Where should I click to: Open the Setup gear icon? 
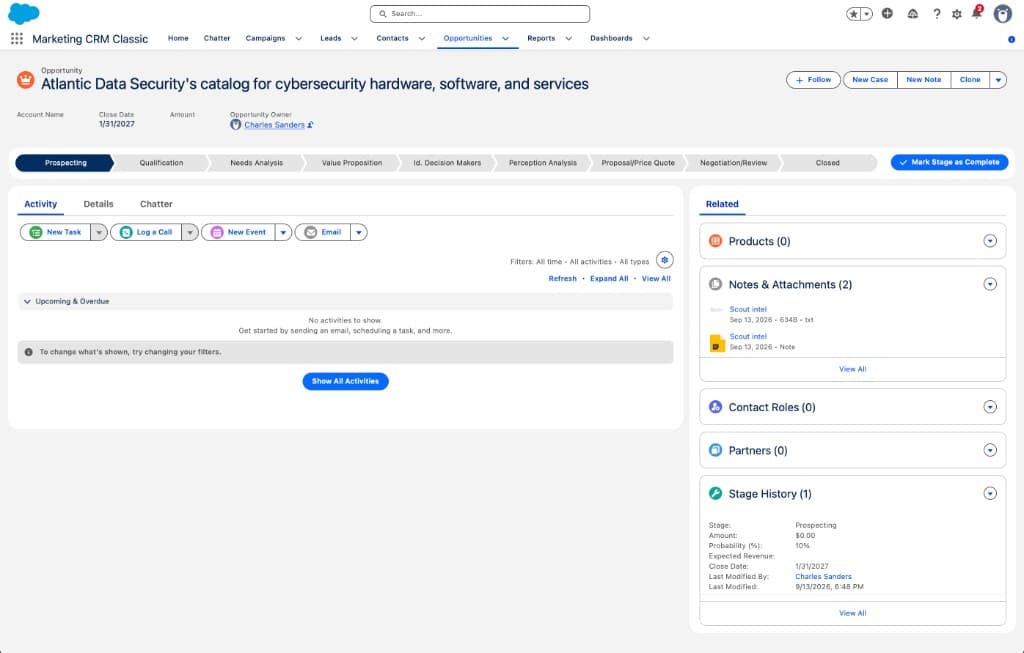957,14
